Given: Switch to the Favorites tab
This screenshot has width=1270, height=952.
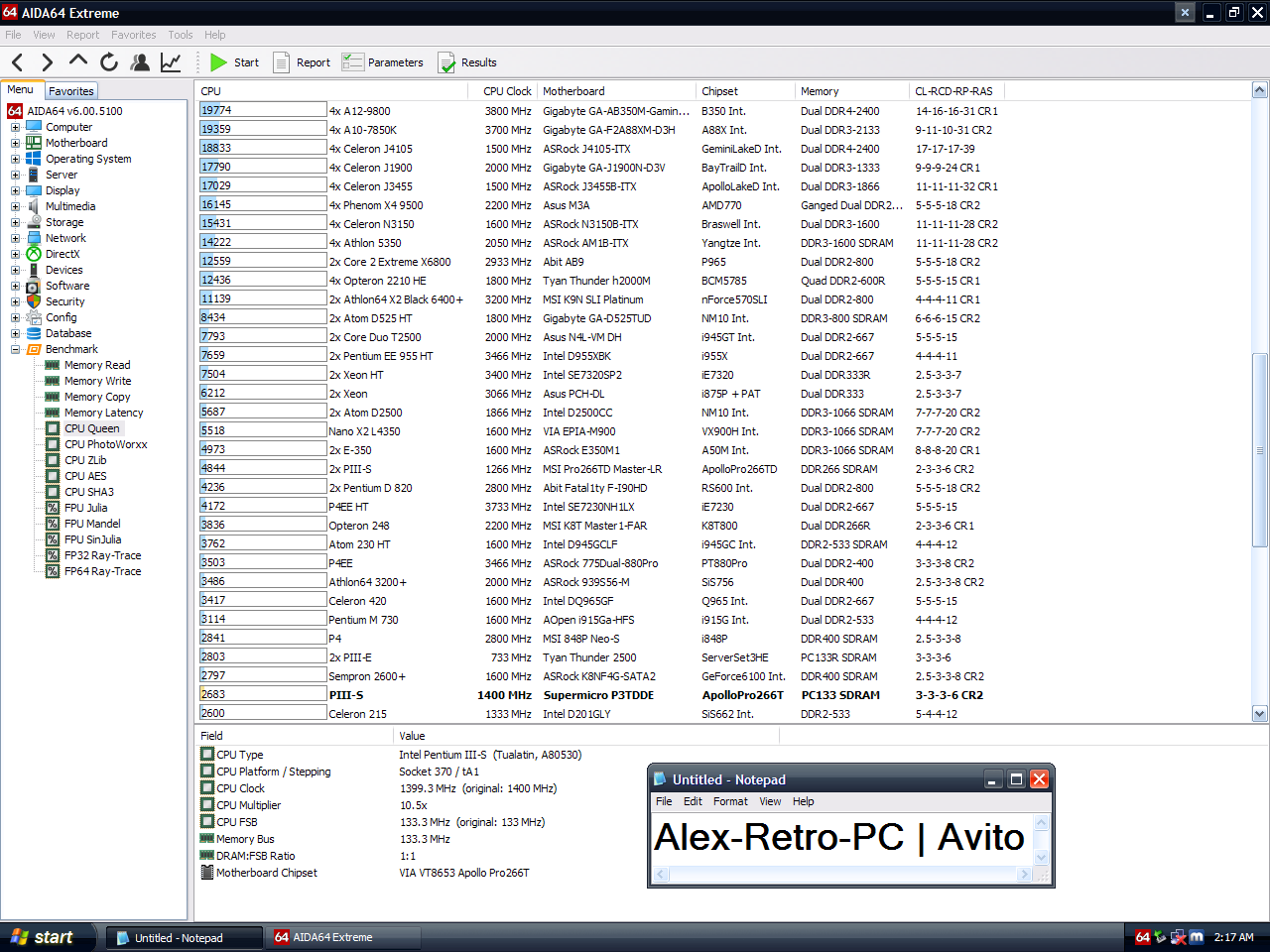Looking at the screenshot, I should click(x=71, y=91).
